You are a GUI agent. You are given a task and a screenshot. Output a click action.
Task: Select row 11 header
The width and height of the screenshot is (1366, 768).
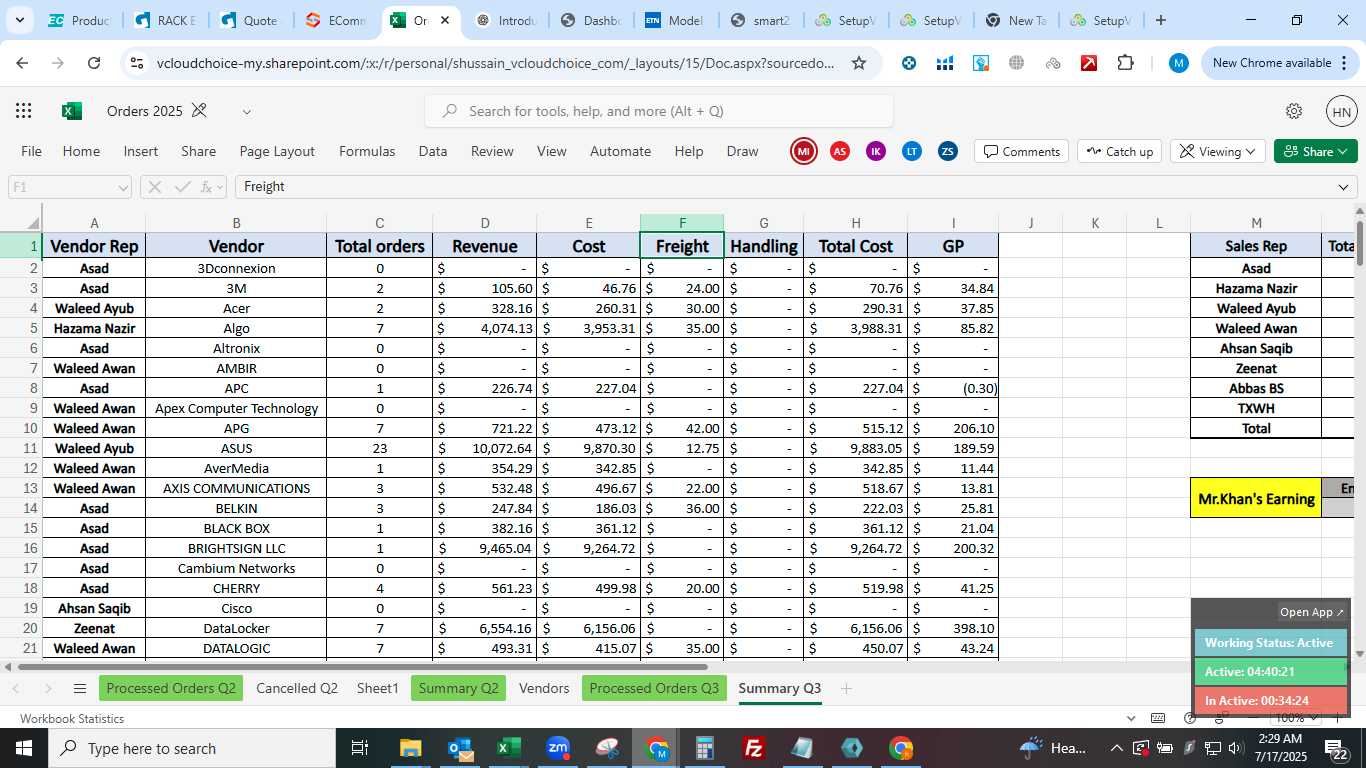(x=21, y=448)
